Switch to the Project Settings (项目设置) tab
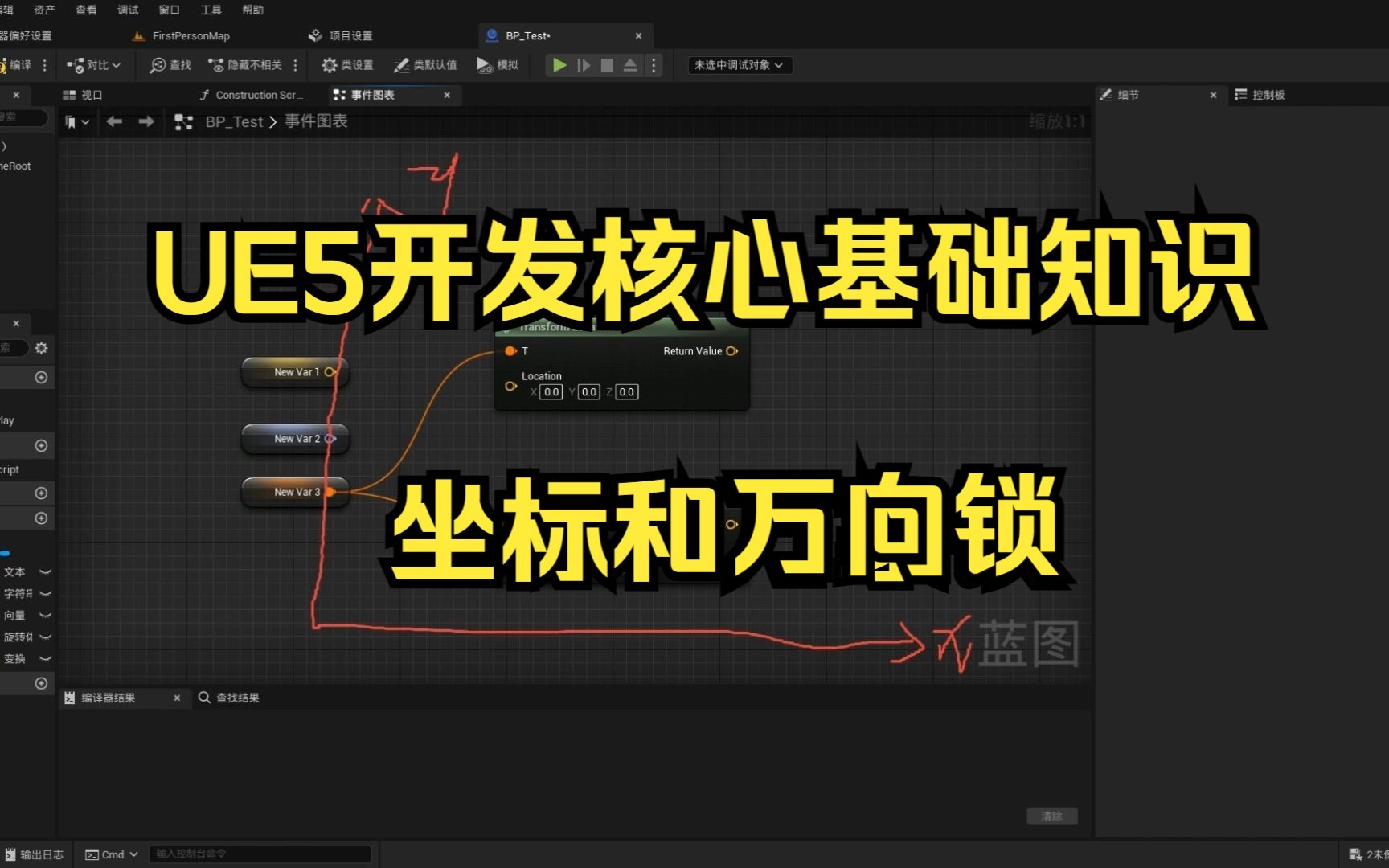Viewport: 1389px width, 868px height. (342, 35)
